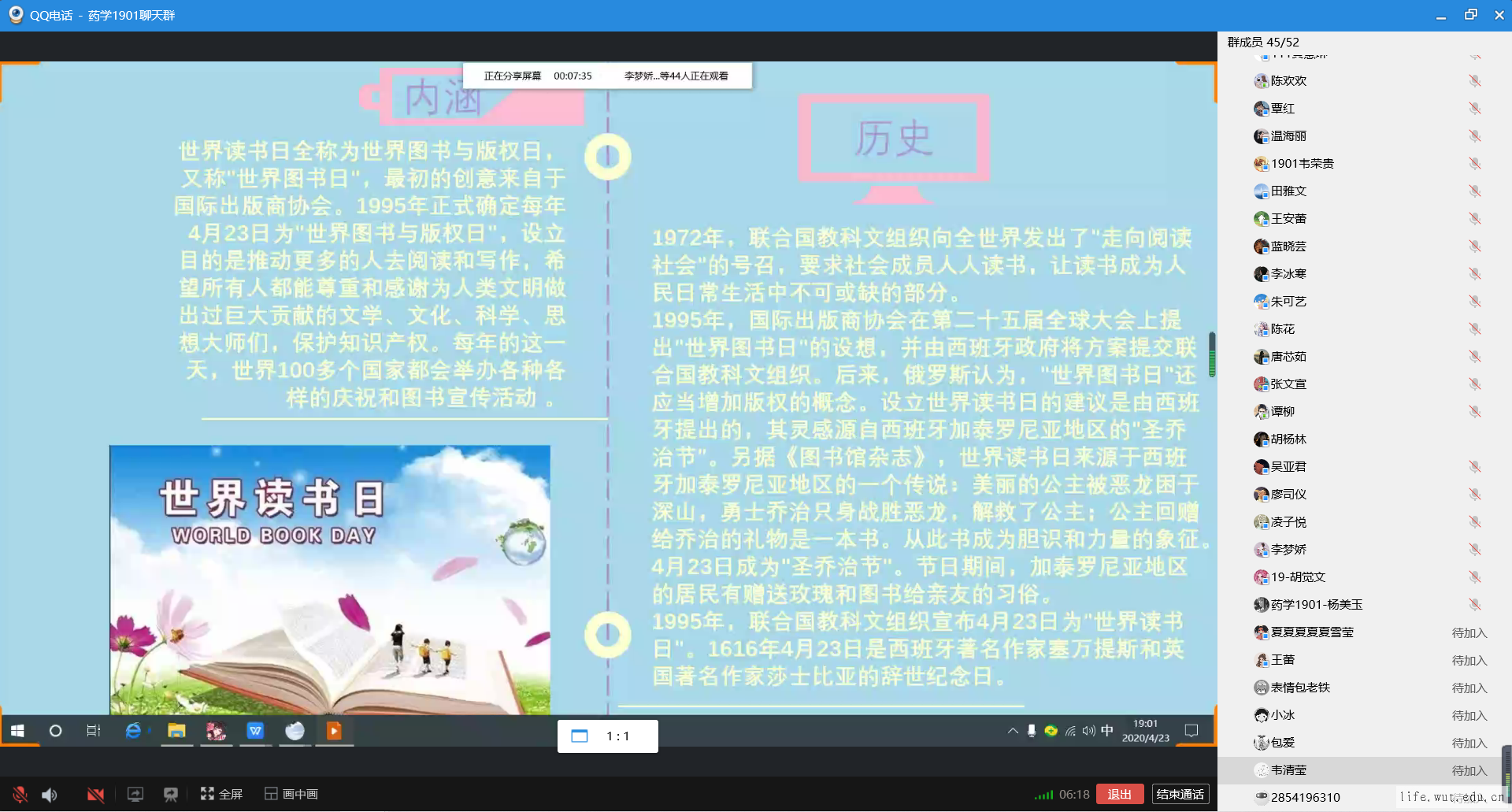Enter full screen with 全屏
Screen dimensions: 1512x812
click(x=221, y=795)
